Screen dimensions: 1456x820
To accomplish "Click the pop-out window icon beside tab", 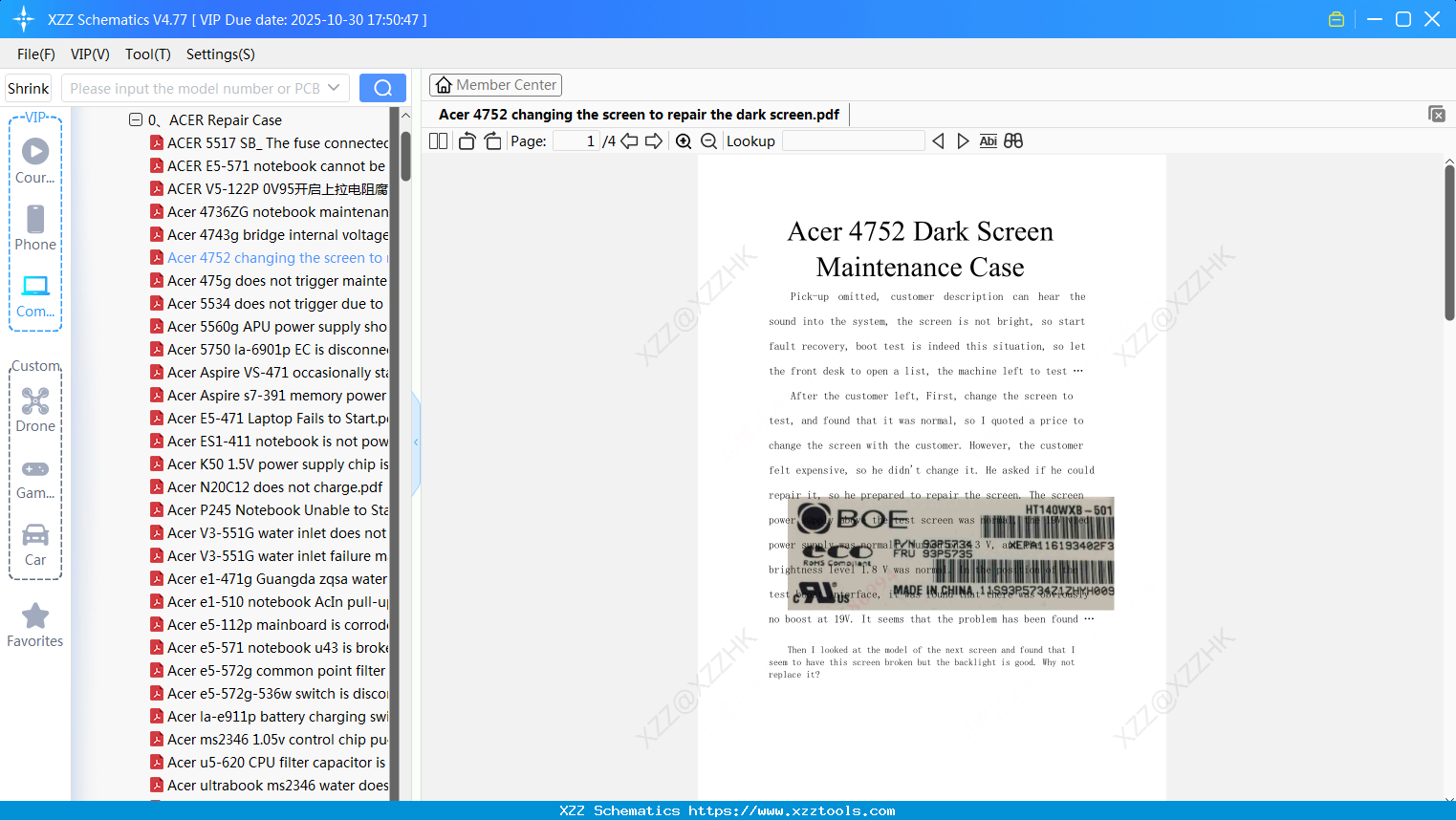I will point(1437,114).
